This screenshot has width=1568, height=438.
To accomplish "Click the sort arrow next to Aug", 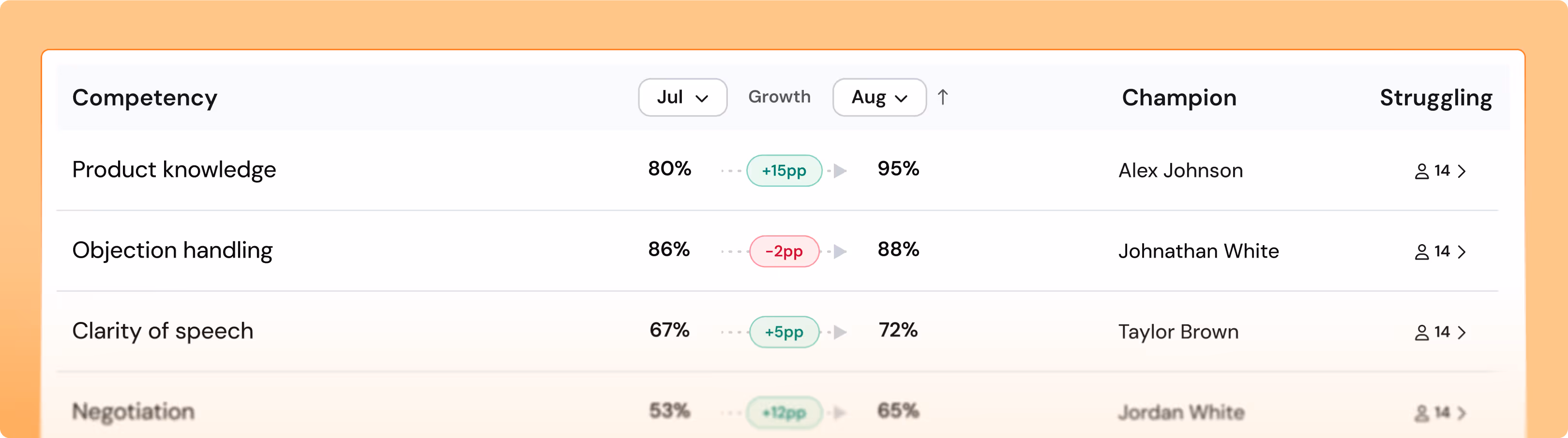I will coord(943,97).
